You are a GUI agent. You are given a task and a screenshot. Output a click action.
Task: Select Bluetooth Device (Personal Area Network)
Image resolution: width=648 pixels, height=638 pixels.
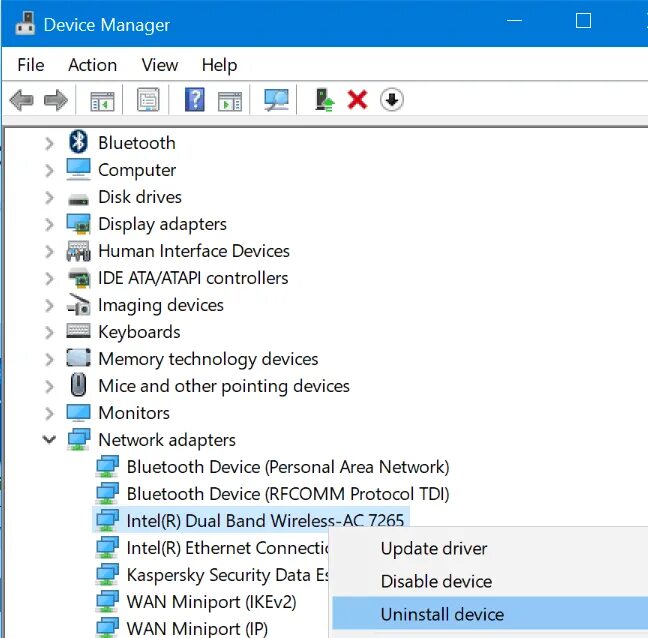coord(288,467)
